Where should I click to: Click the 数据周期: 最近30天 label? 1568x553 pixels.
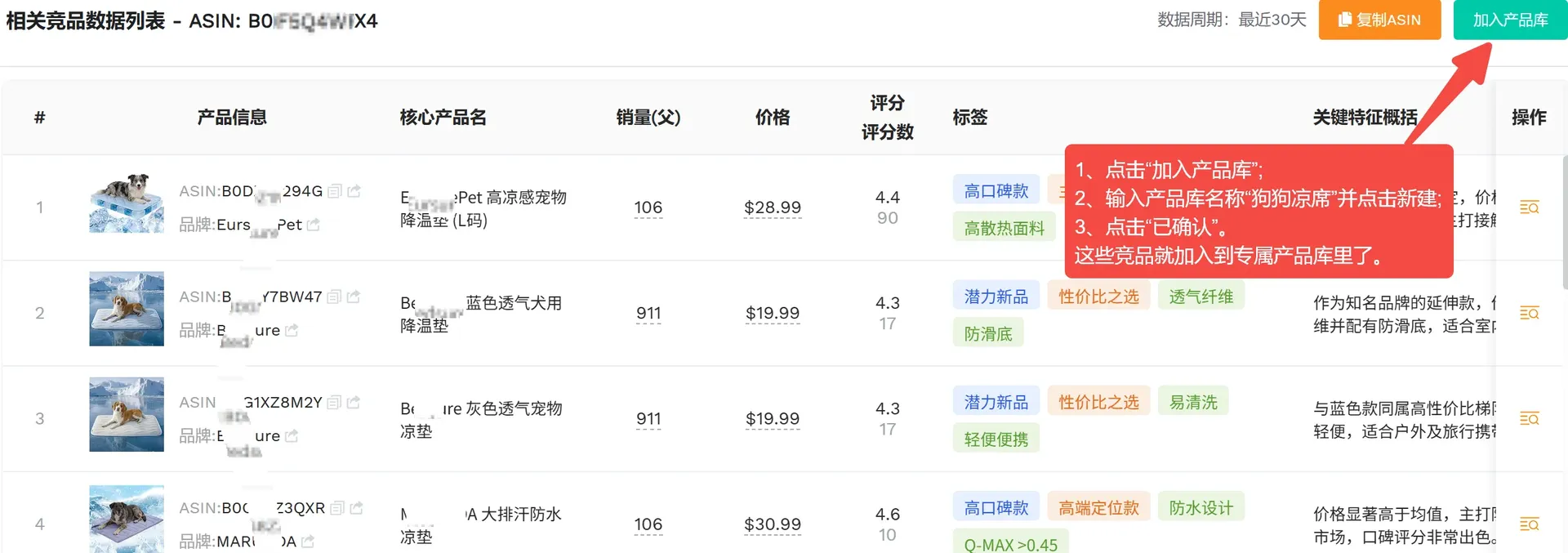coord(1232,20)
